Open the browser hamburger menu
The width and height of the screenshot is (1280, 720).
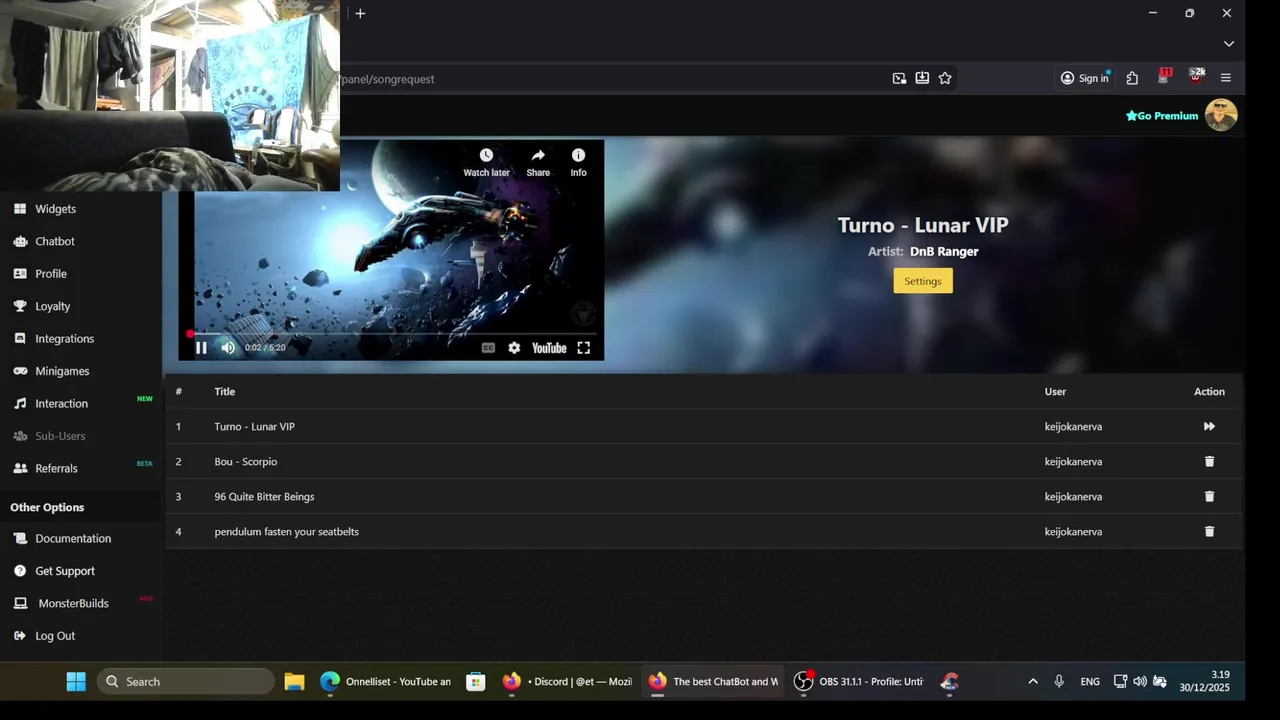[x=1226, y=78]
